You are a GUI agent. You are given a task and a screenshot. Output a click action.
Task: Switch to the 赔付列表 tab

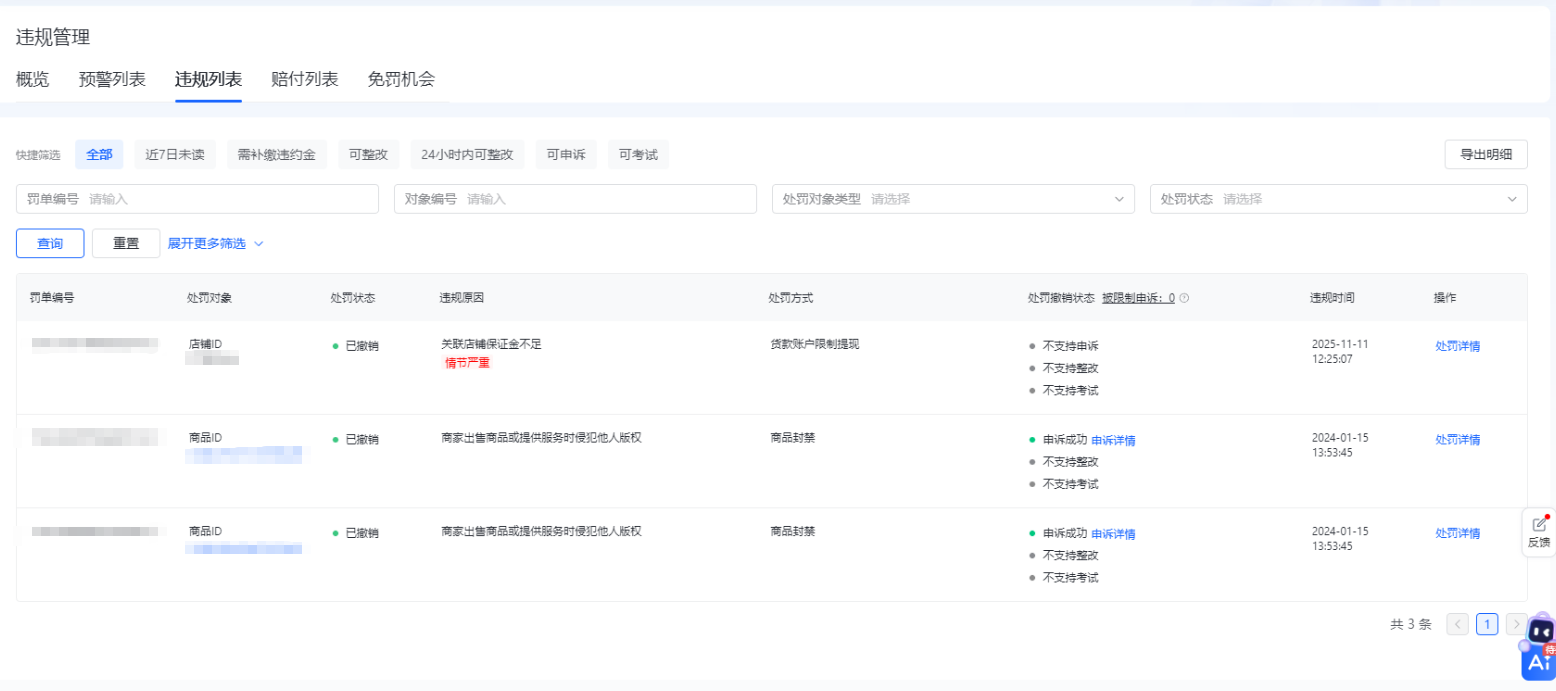304,80
